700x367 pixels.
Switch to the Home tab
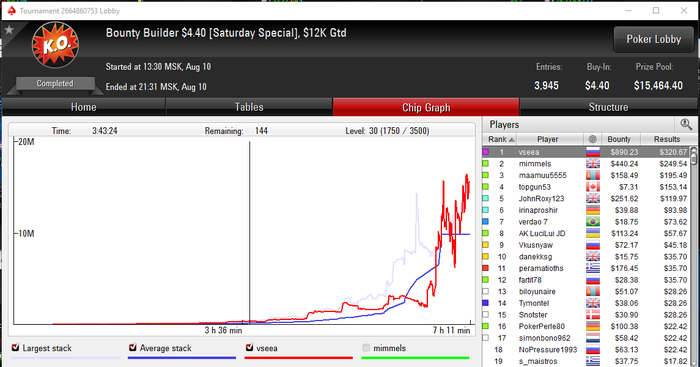[x=83, y=107]
